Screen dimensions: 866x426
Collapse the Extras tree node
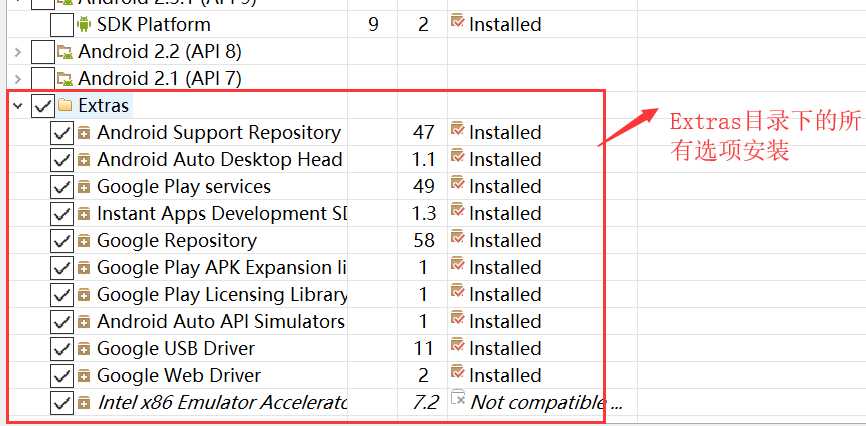click(18, 106)
